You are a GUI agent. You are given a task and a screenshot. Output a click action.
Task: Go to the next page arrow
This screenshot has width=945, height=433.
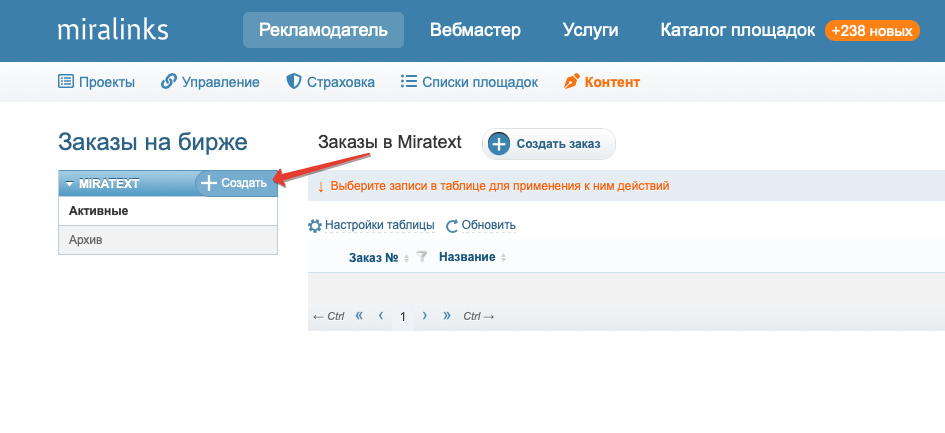pyautogui.click(x=425, y=315)
